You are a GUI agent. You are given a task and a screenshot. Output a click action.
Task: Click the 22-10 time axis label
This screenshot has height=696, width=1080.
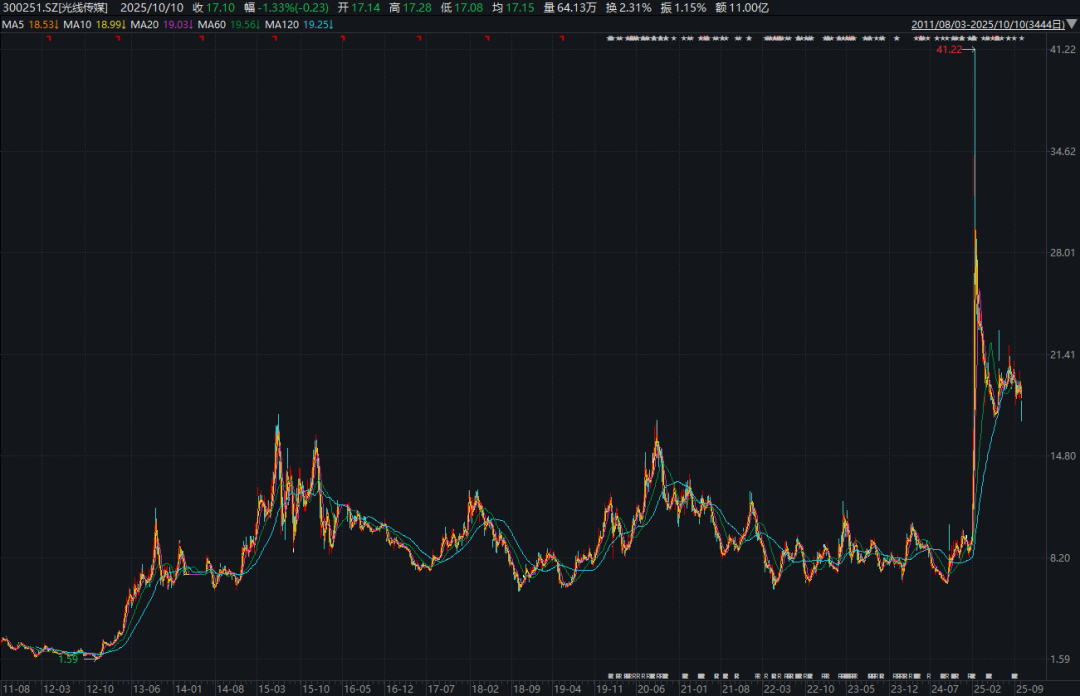[820, 689]
